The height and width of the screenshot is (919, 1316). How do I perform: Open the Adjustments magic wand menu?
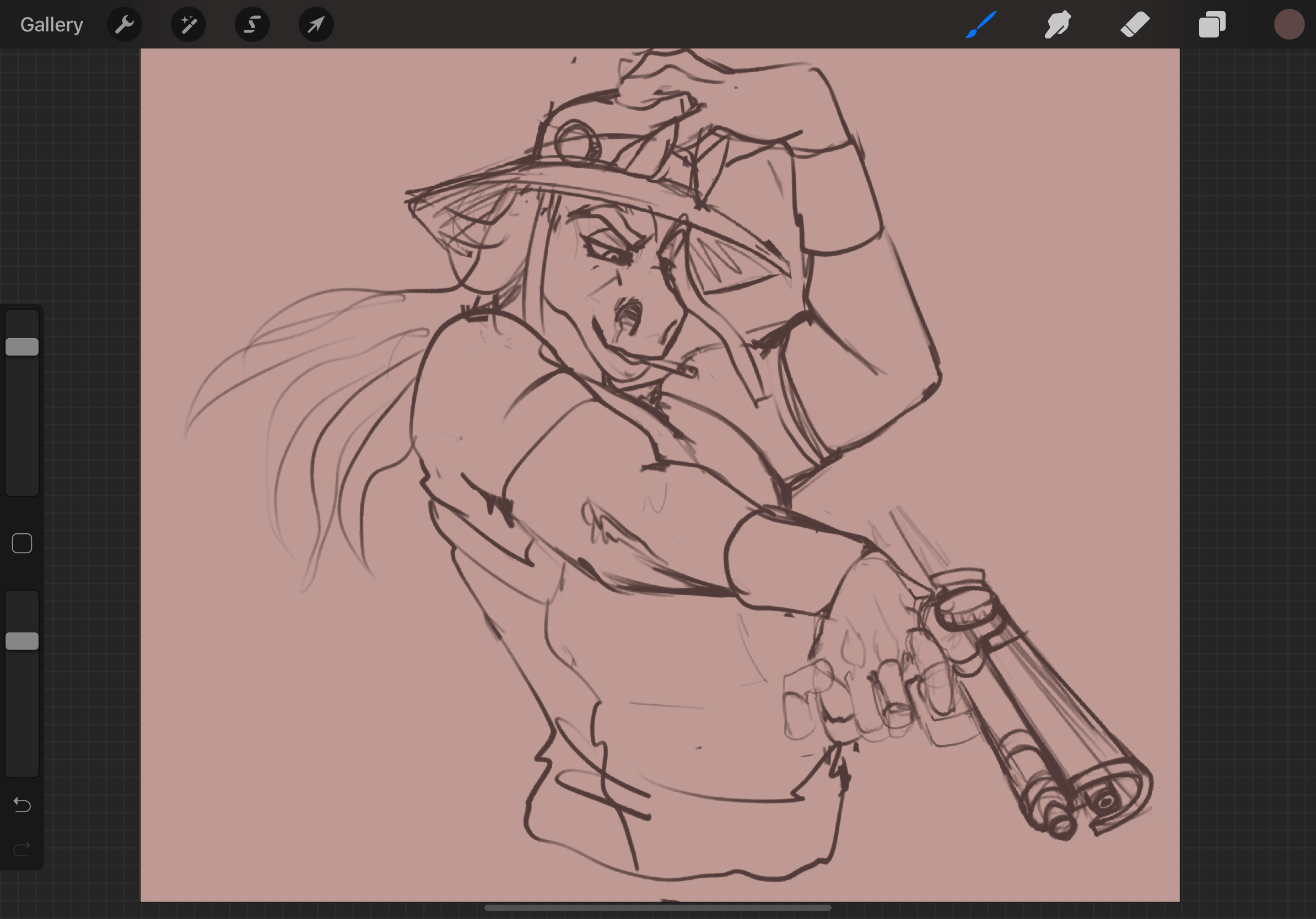pos(188,25)
